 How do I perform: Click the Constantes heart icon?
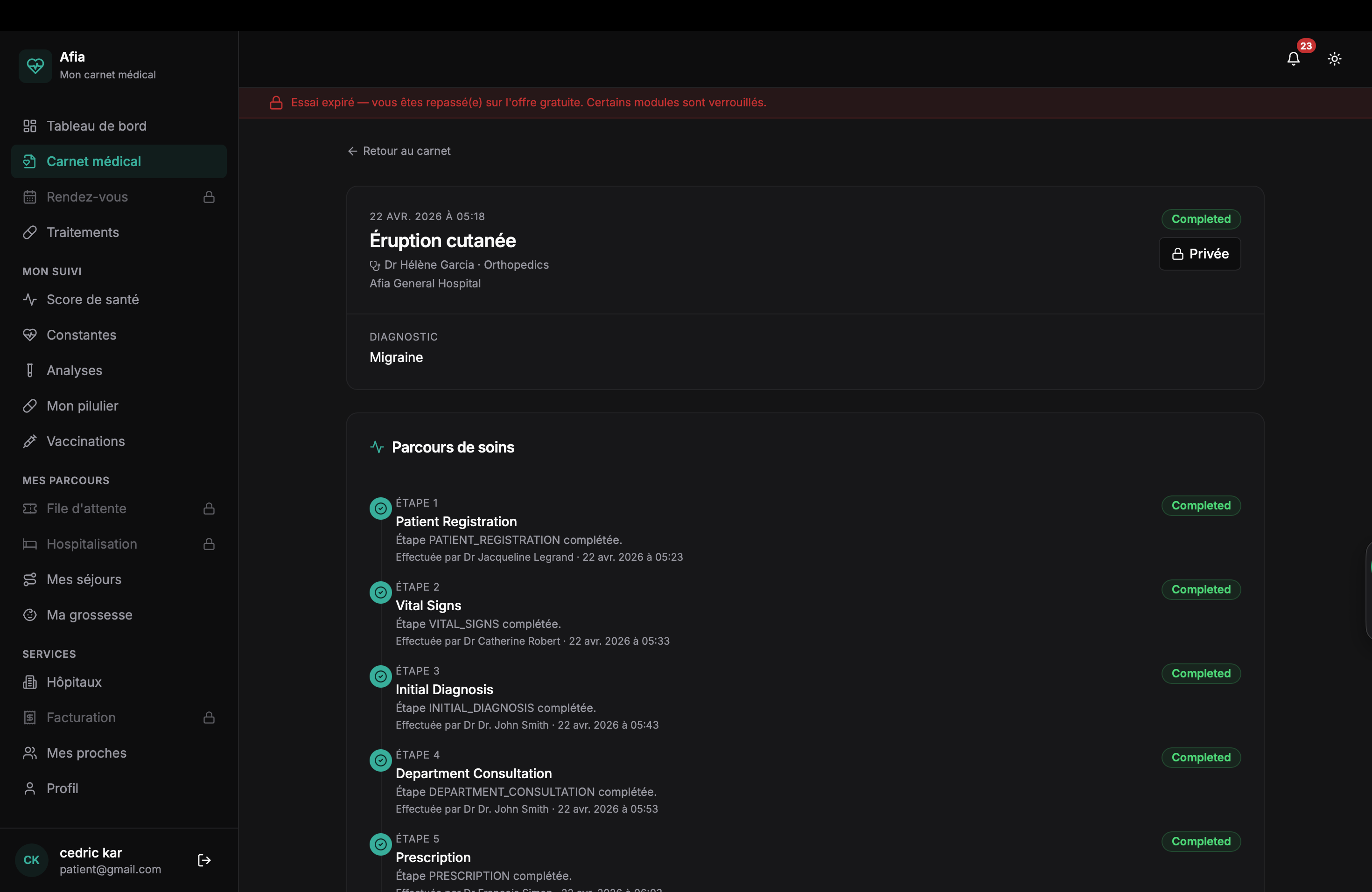(30, 335)
